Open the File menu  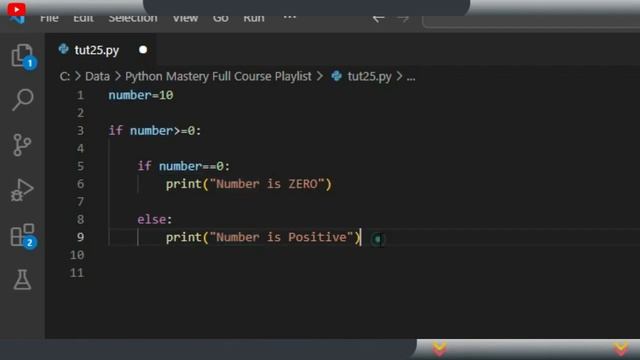coord(49,18)
